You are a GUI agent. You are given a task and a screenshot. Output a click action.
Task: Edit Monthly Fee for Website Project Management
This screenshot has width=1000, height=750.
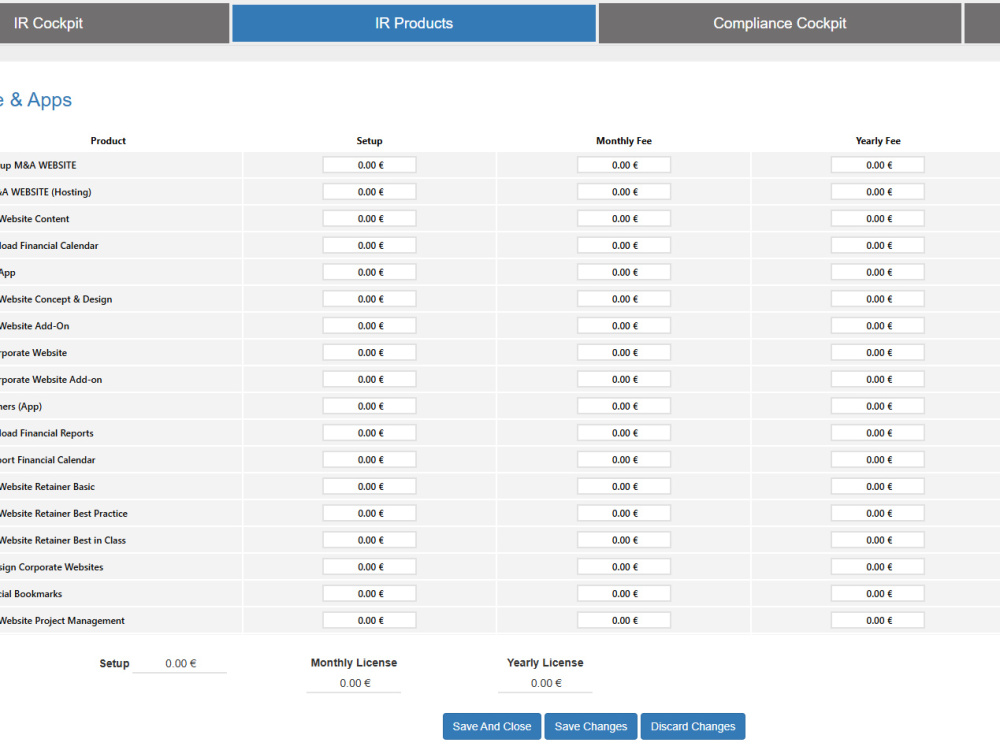pos(624,621)
